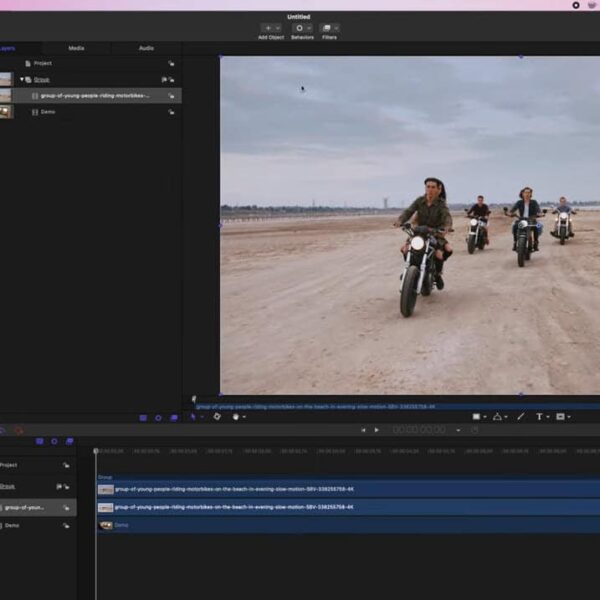
Task: Toggle lock on the motorbikes video layer
Action: 172,96
